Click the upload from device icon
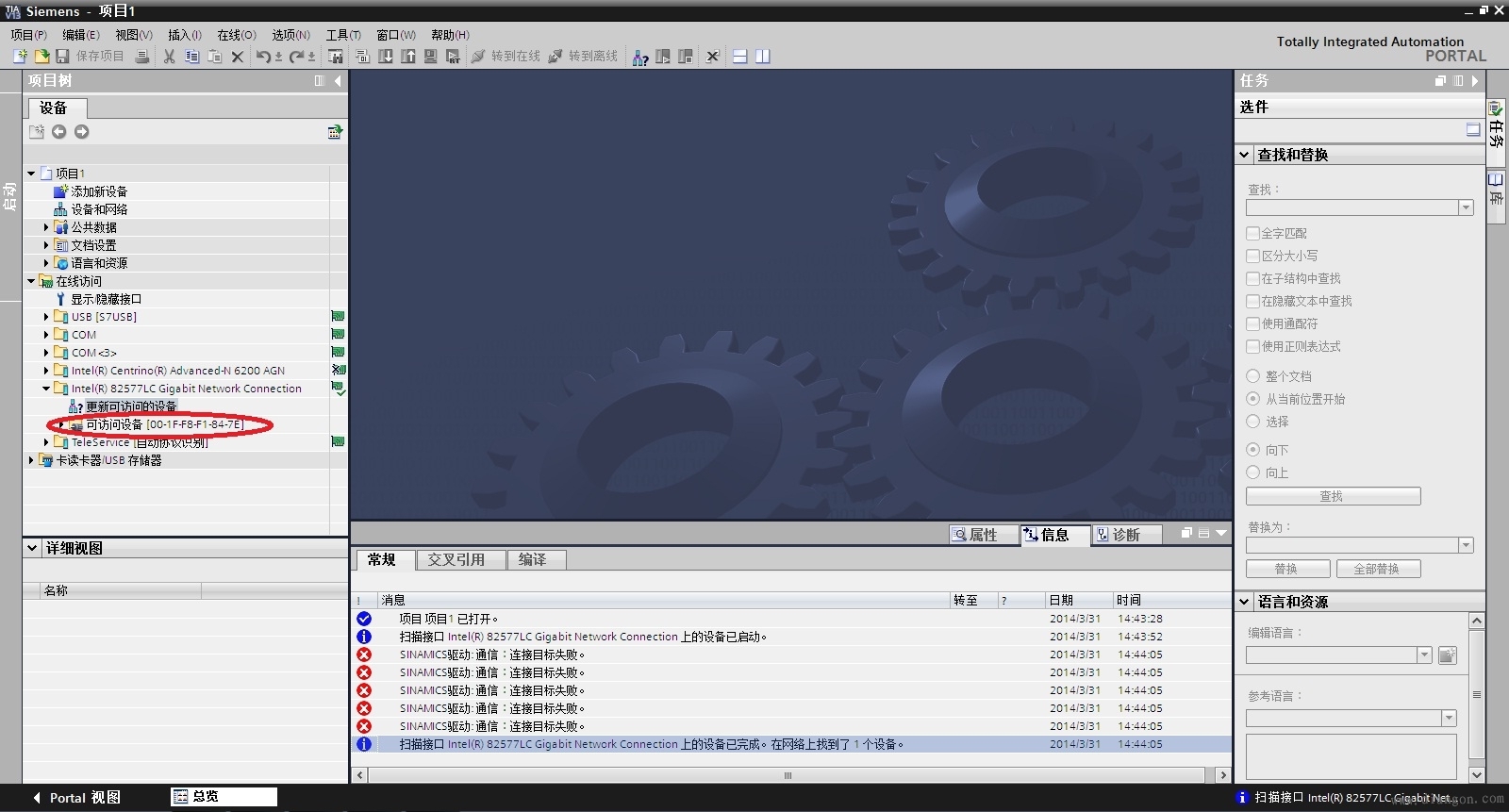Viewport: 1509px width, 812px height. (x=408, y=57)
